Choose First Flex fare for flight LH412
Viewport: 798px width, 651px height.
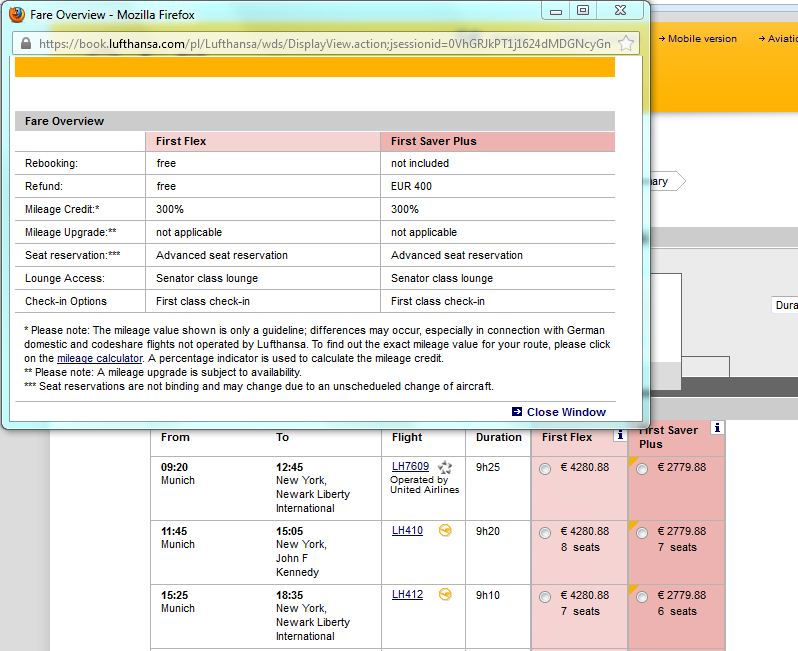click(x=545, y=597)
